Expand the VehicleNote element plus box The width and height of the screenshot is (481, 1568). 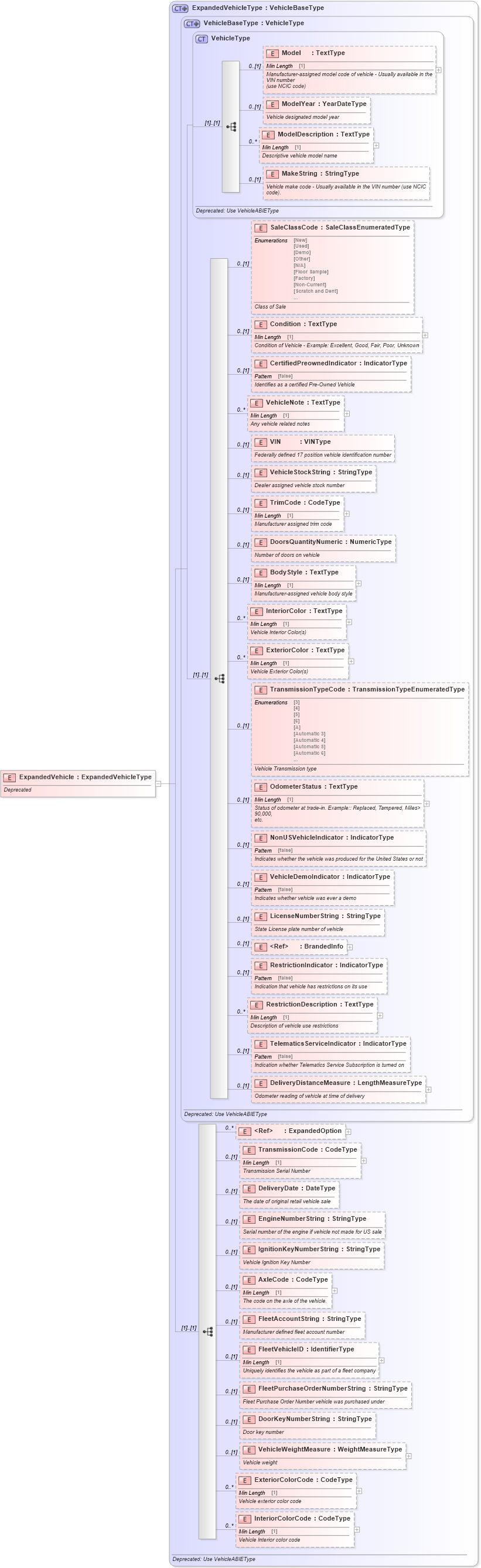347,413
